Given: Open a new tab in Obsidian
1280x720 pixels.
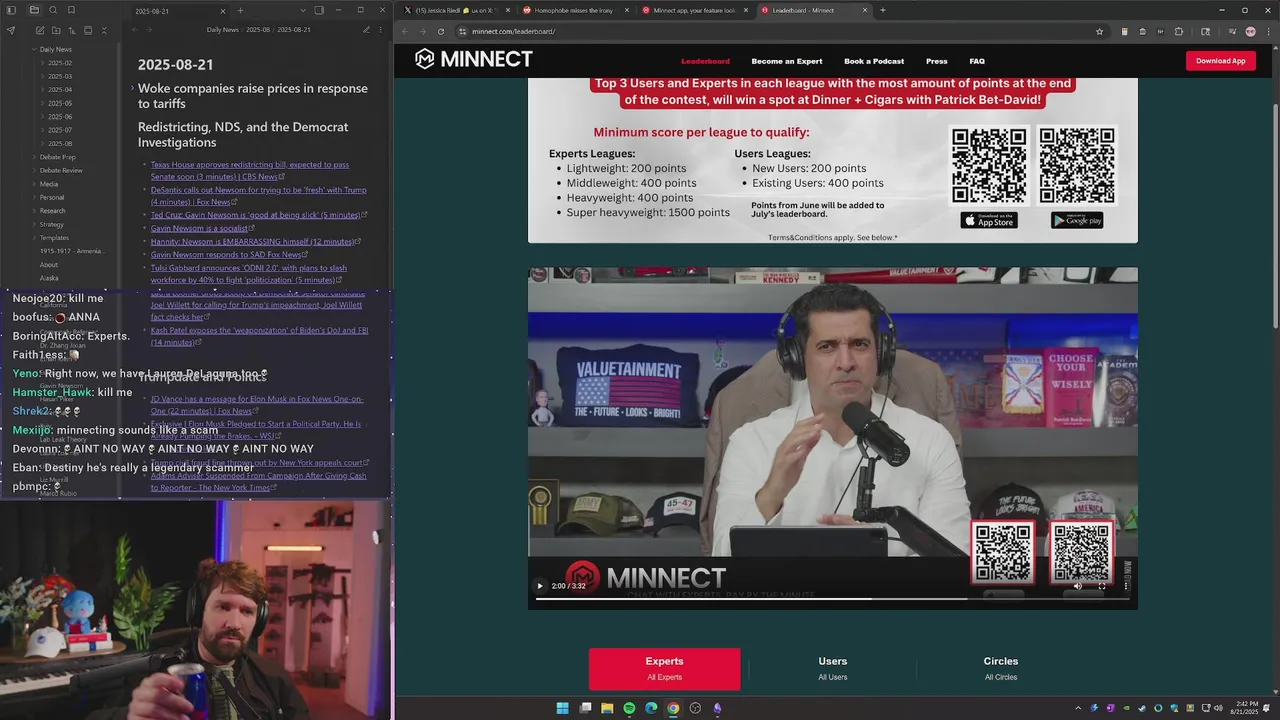Looking at the screenshot, I should tap(240, 10).
